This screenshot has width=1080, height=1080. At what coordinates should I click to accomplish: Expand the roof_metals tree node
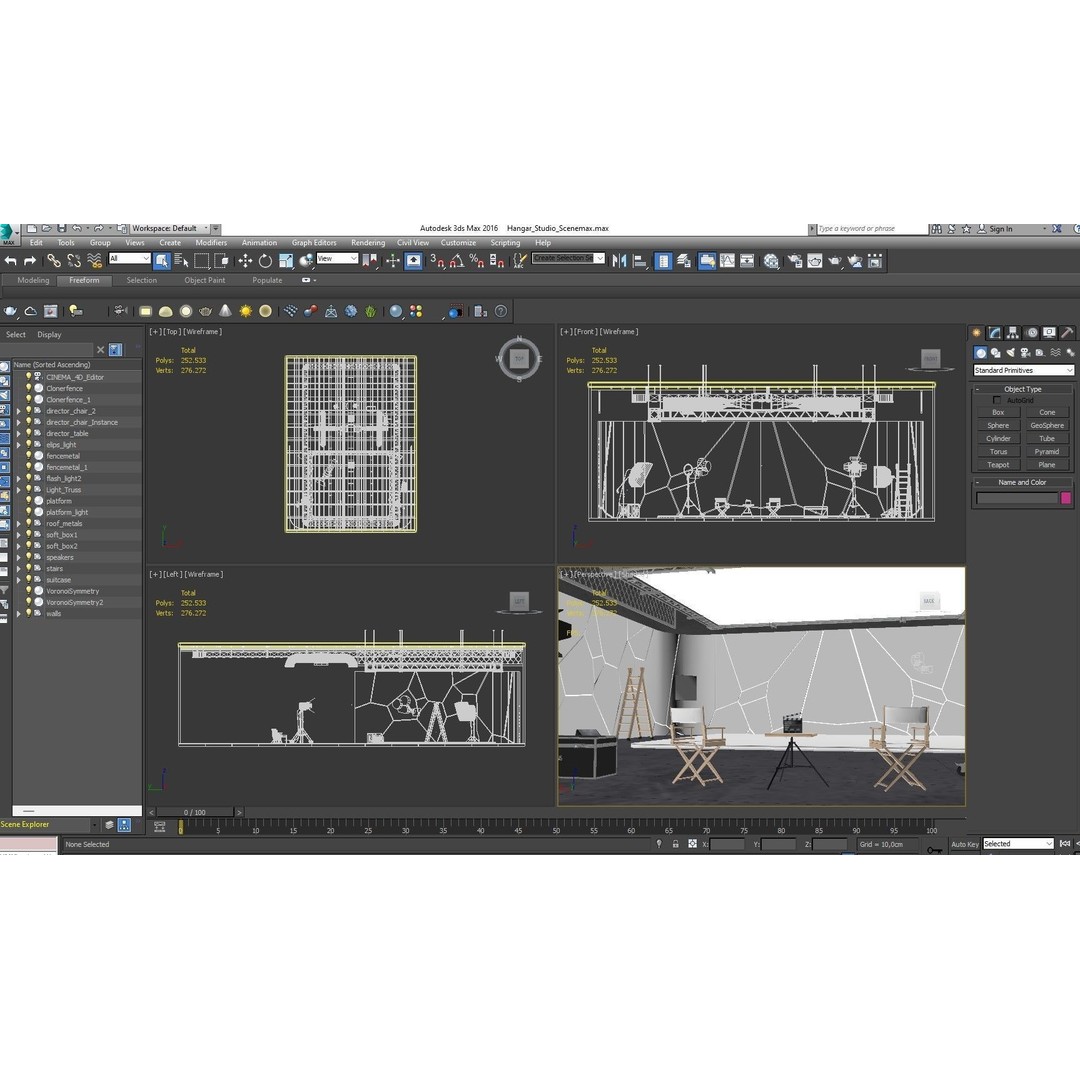pos(19,523)
